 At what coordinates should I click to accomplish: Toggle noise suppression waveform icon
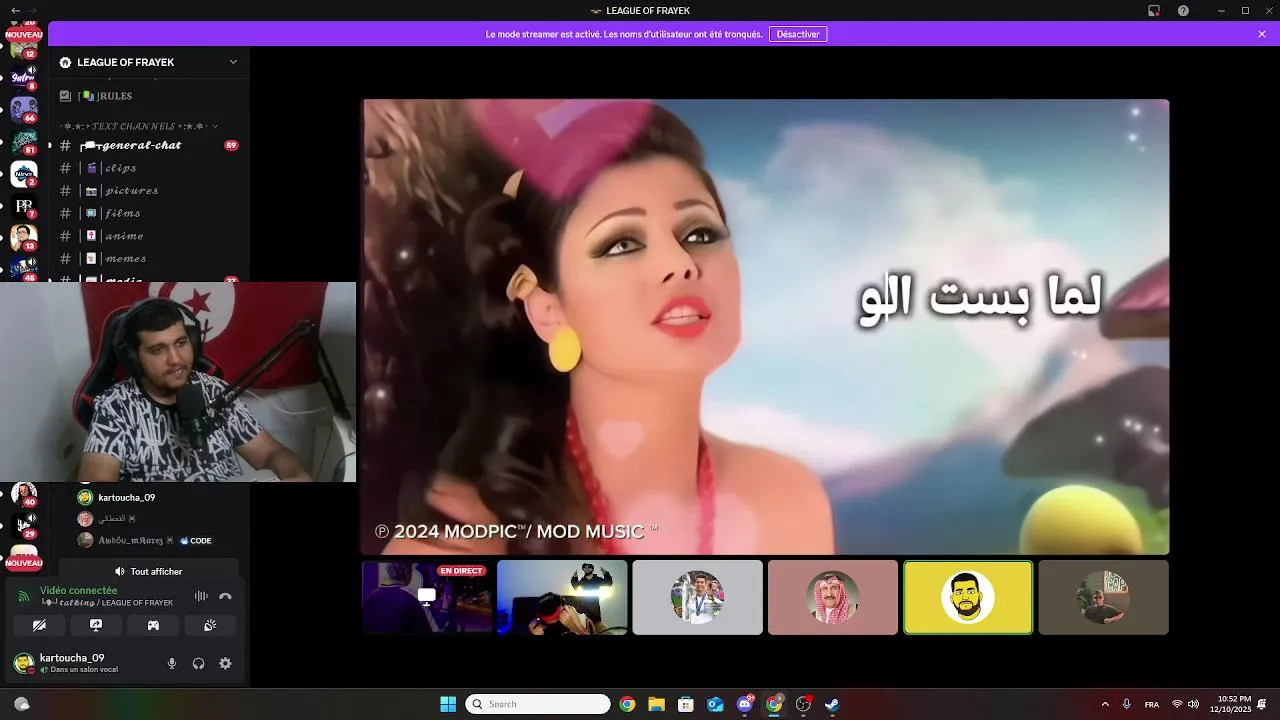(201, 596)
